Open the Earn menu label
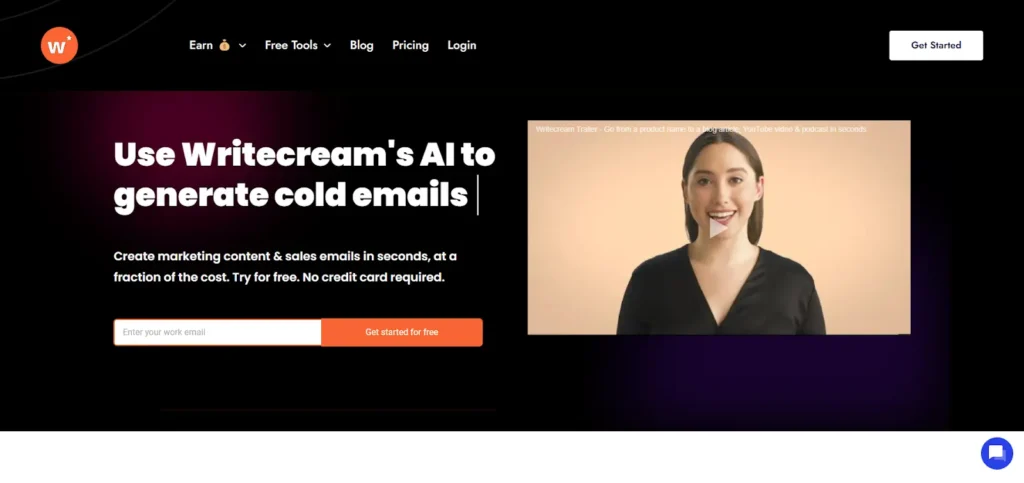This screenshot has height=483, width=1024. pos(200,45)
